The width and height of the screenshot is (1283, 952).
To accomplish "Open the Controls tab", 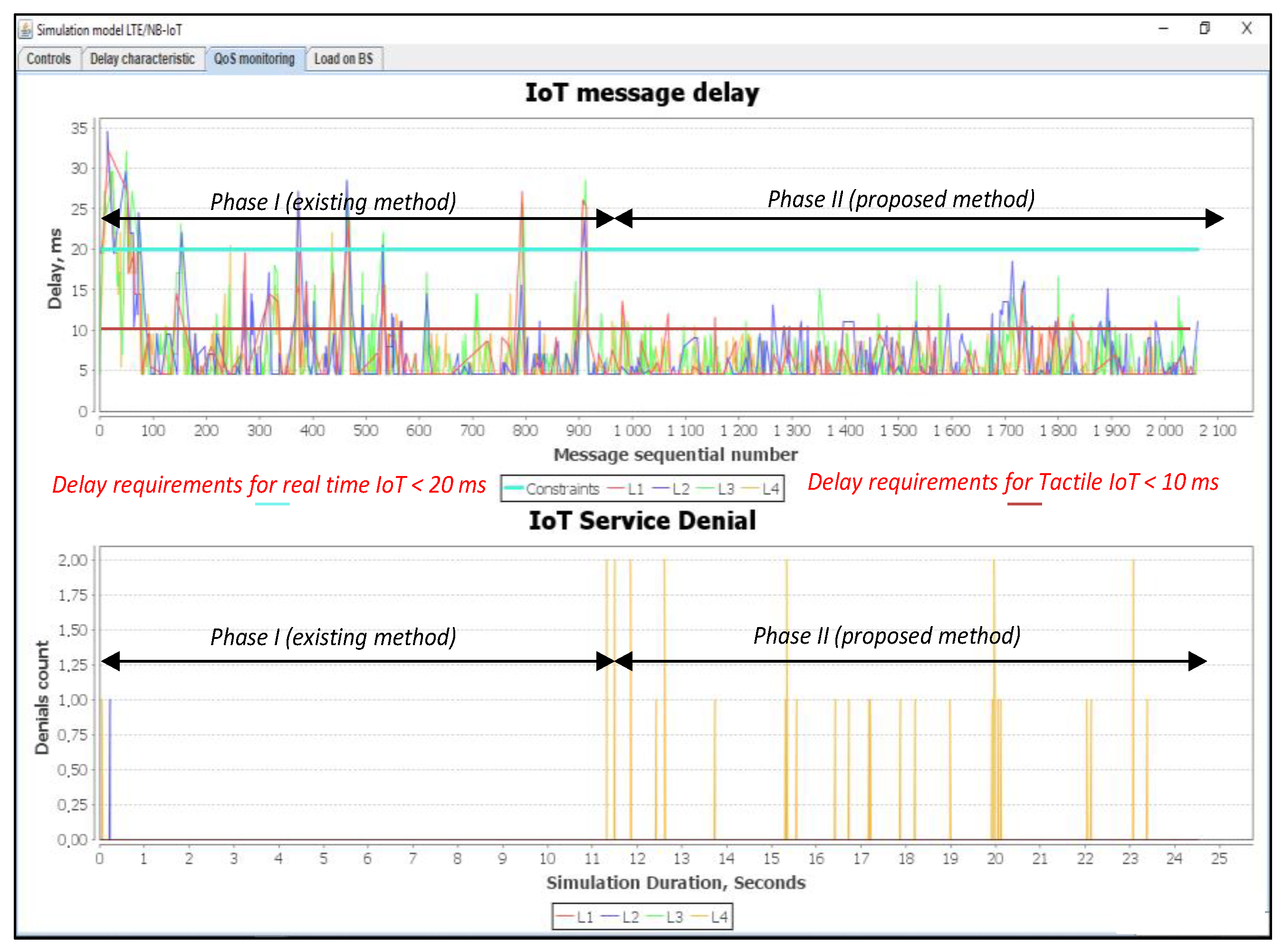I will pyautogui.click(x=48, y=59).
